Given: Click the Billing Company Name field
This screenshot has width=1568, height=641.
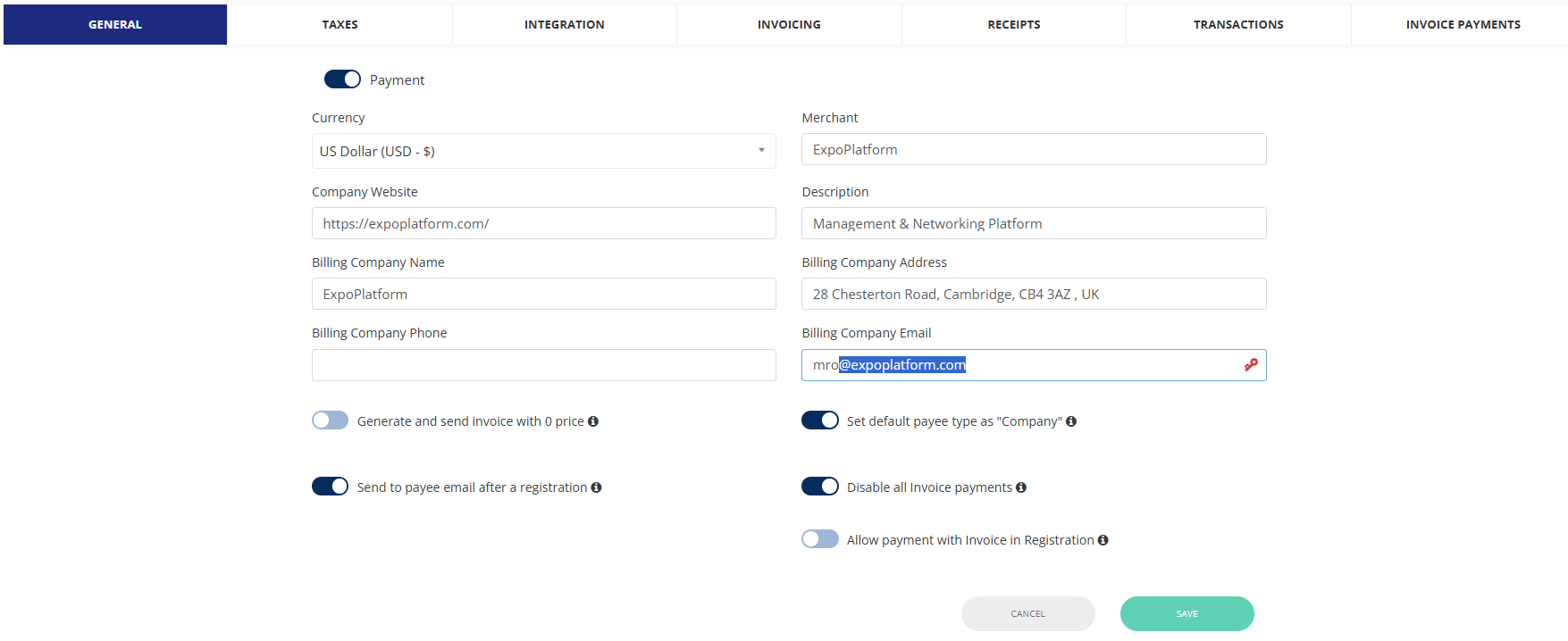Looking at the screenshot, I should (543, 294).
